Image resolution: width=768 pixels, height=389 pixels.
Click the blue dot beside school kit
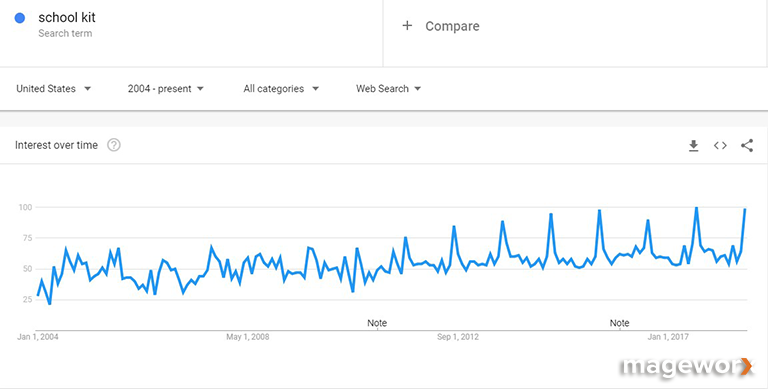pyautogui.click(x=20, y=18)
